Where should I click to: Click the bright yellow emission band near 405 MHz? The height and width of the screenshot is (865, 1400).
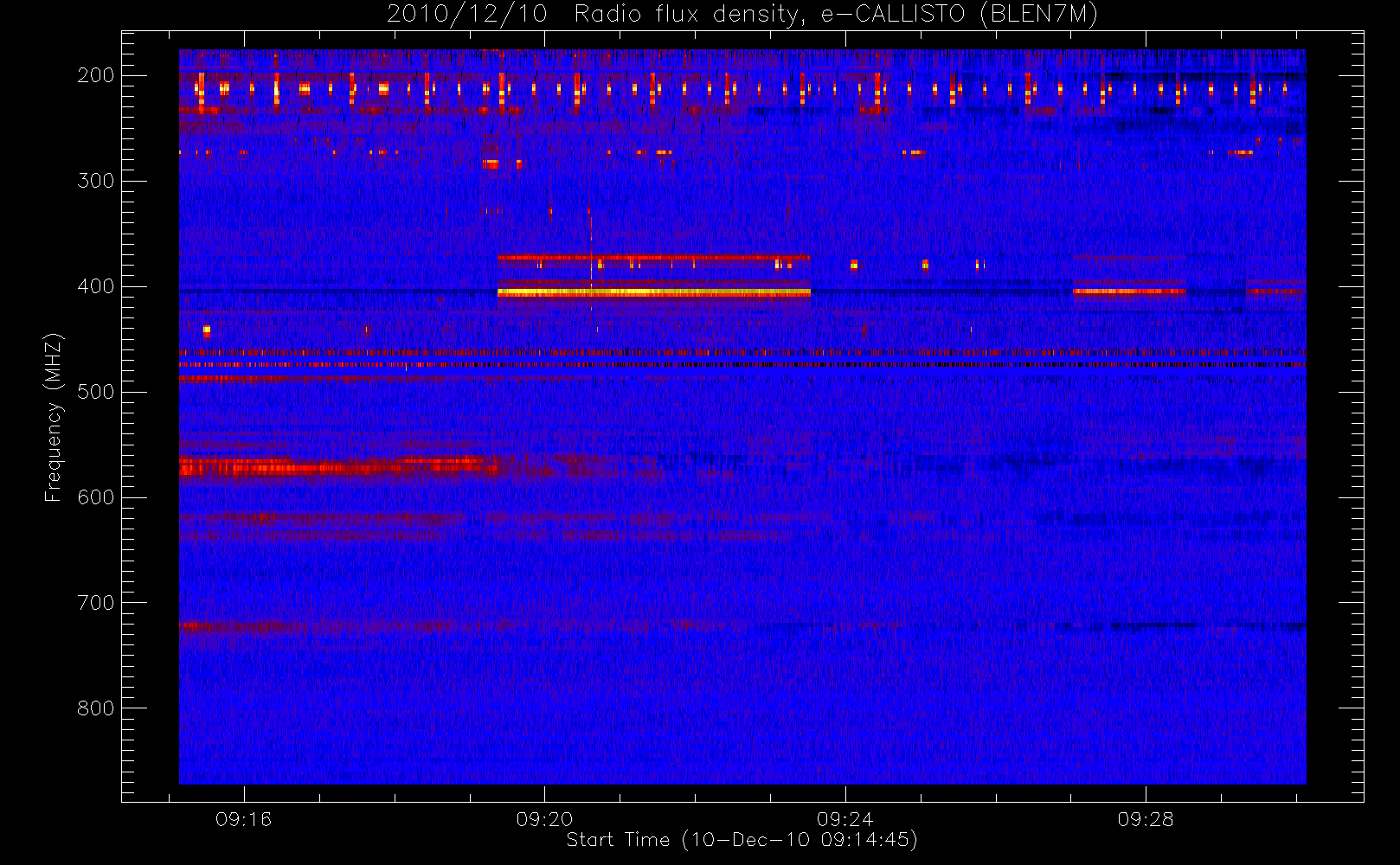pos(654,292)
